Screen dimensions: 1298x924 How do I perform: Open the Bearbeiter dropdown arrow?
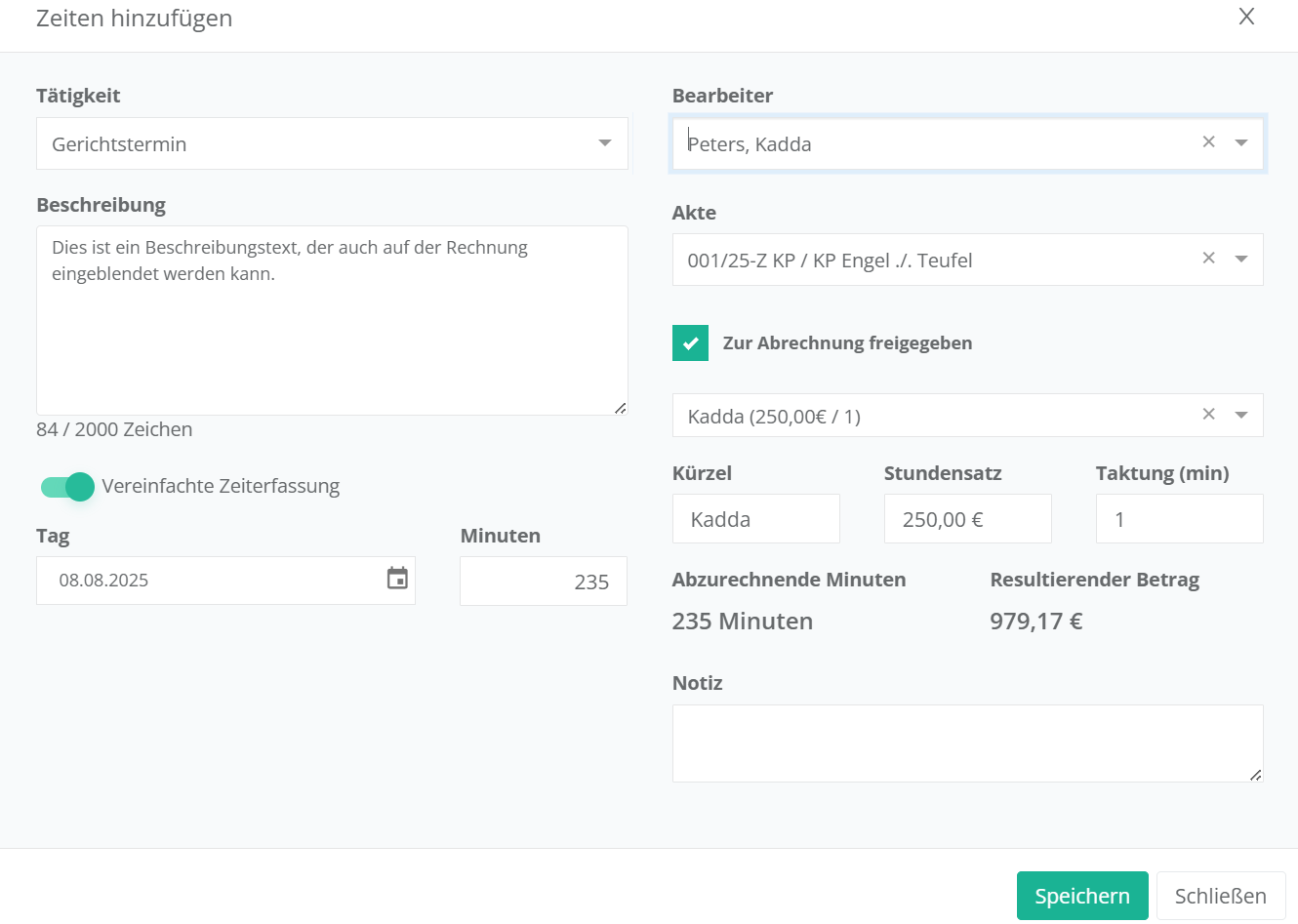pos(1241,142)
